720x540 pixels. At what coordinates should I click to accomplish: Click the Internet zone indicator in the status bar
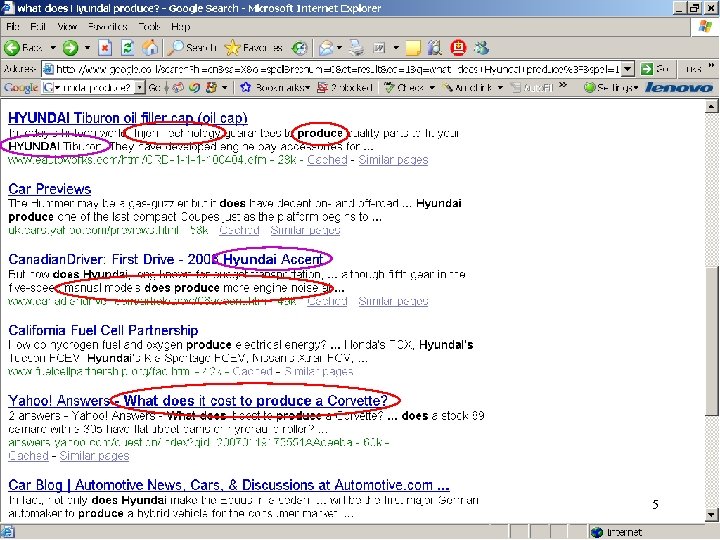tap(617, 532)
